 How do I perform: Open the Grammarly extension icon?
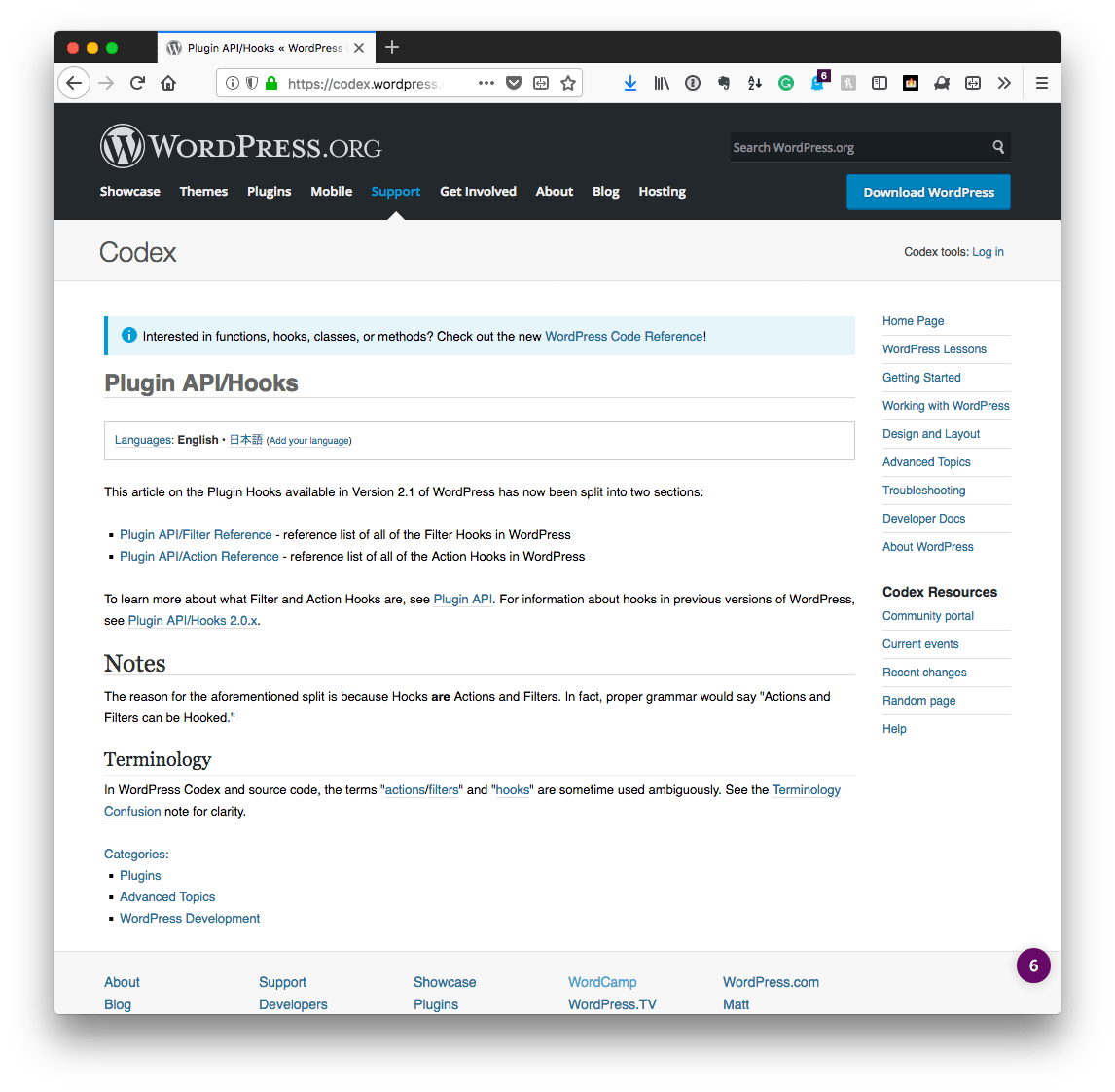(x=785, y=83)
